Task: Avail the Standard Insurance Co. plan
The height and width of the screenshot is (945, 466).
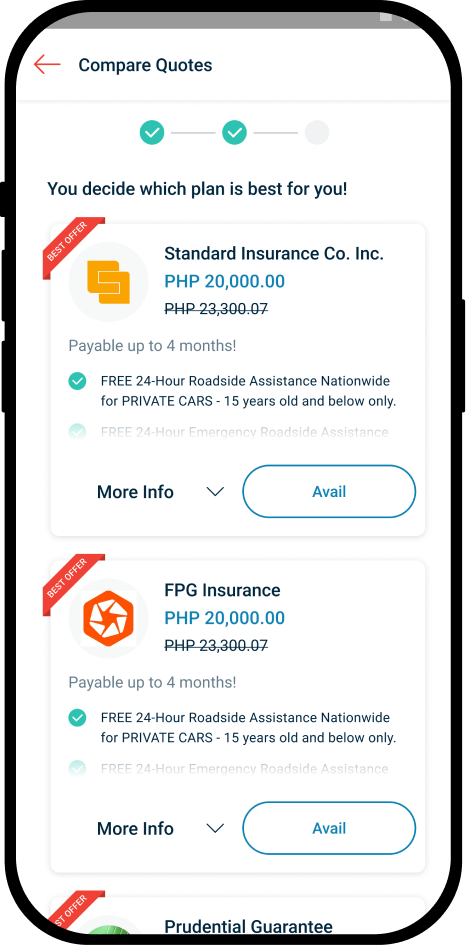Action: point(329,491)
